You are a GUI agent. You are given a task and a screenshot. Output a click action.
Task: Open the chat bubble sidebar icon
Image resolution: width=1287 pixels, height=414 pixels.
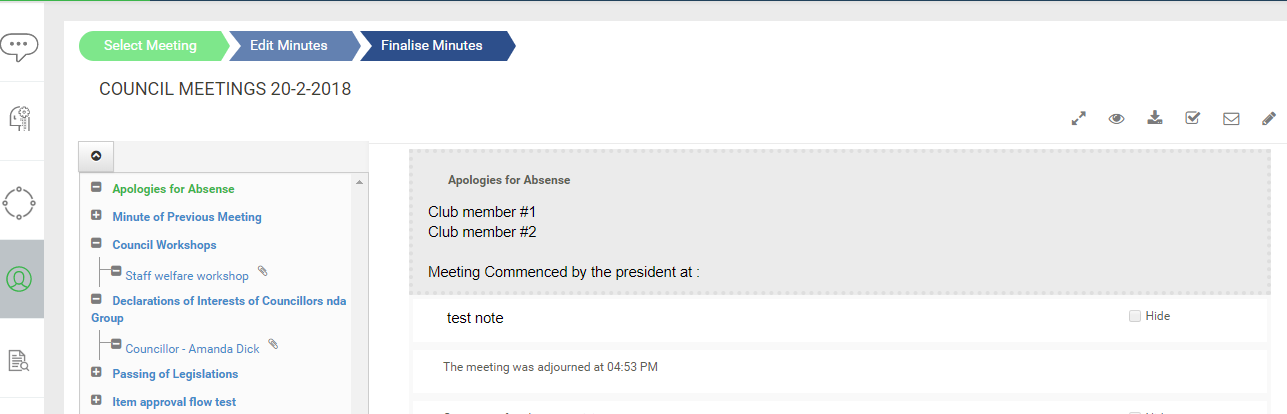click(x=19, y=45)
